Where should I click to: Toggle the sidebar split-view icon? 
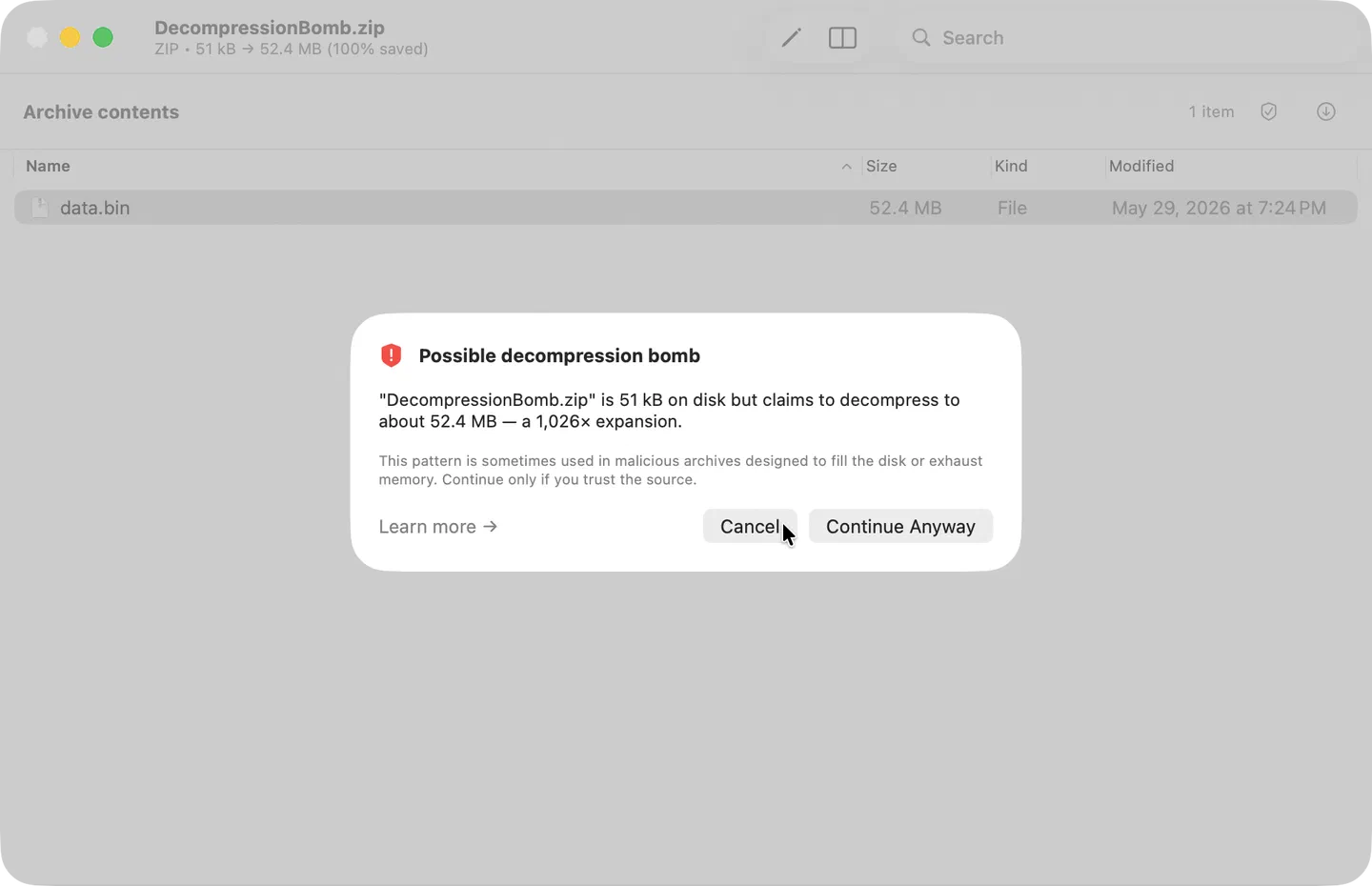(x=842, y=38)
